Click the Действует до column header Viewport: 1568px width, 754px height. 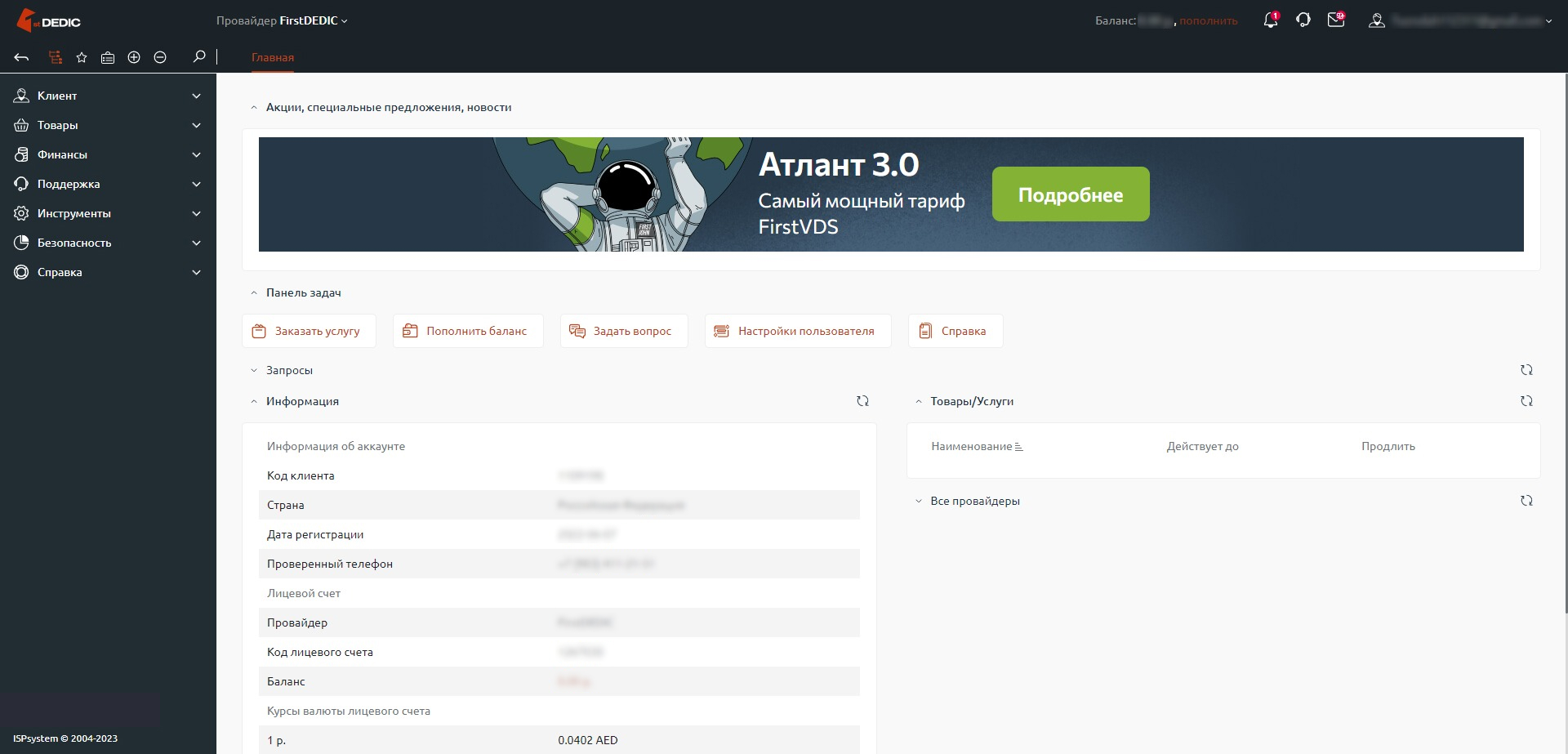coord(1202,447)
